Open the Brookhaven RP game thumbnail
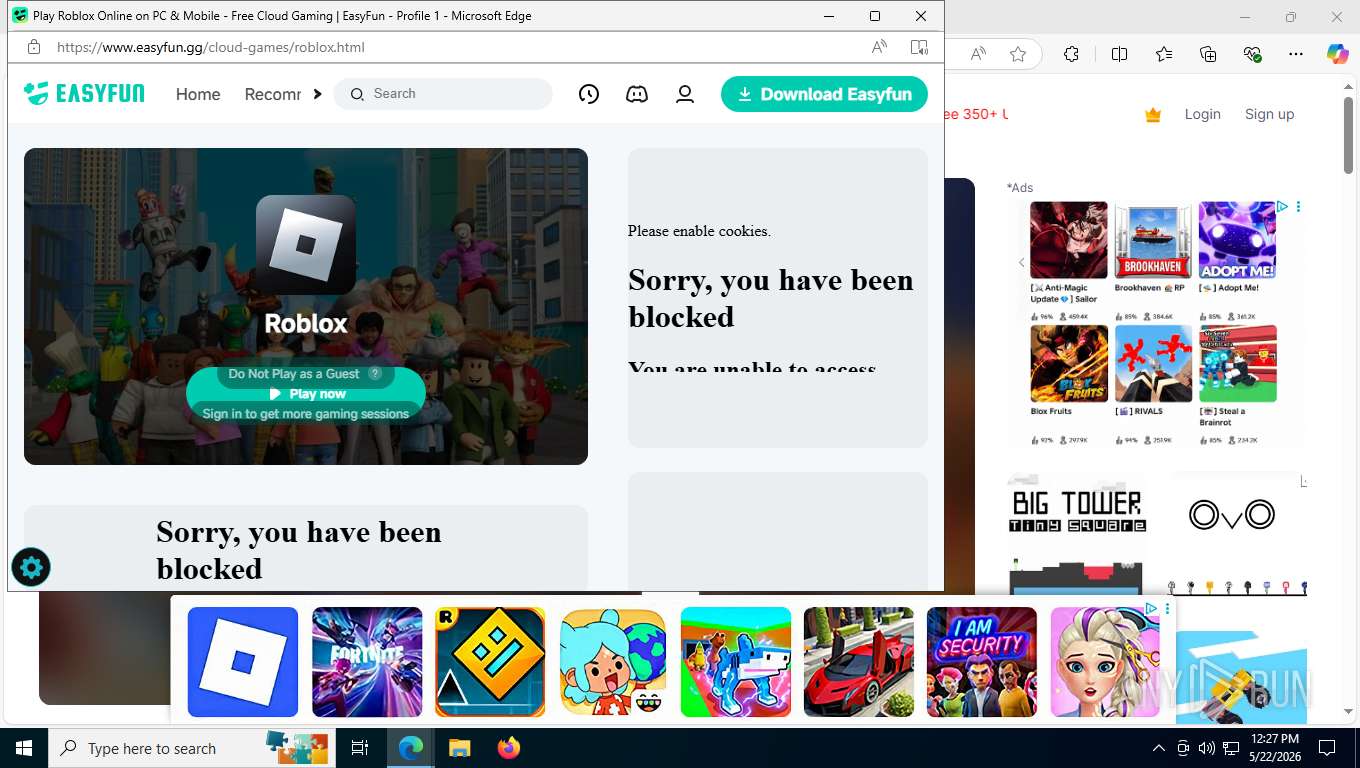 [x=1153, y=240]
